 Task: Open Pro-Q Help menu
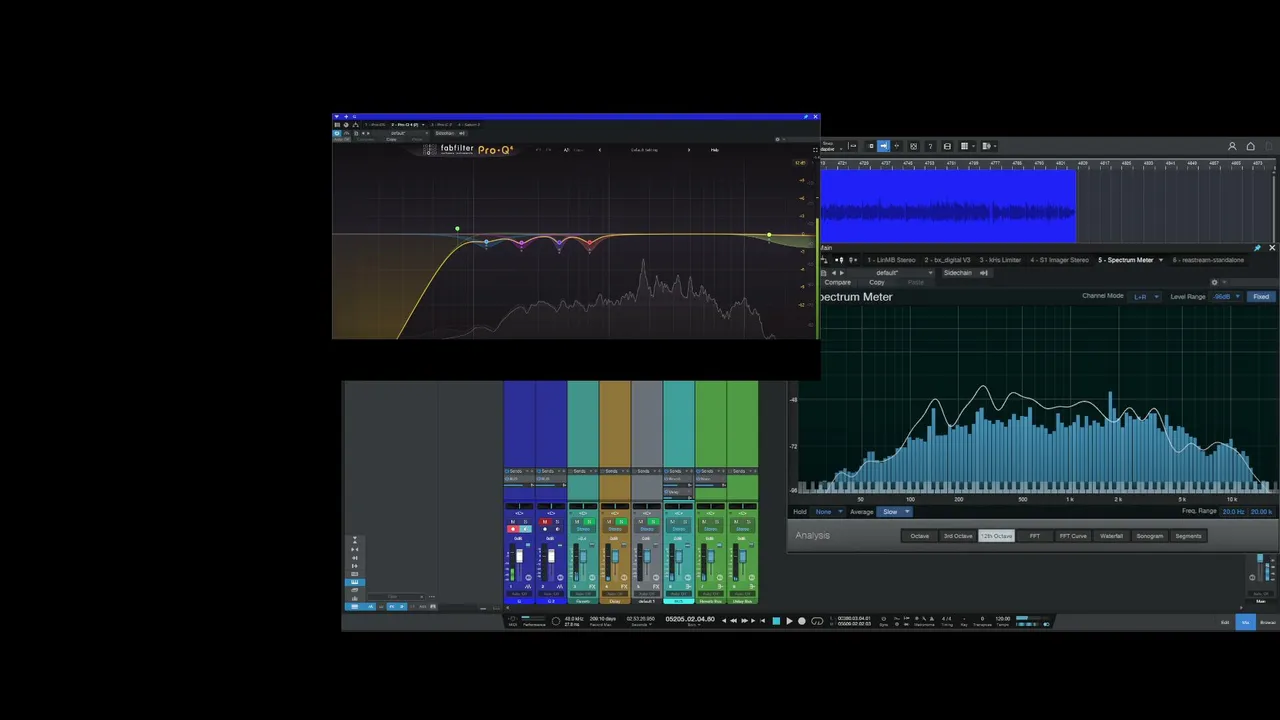coord(715,150)
